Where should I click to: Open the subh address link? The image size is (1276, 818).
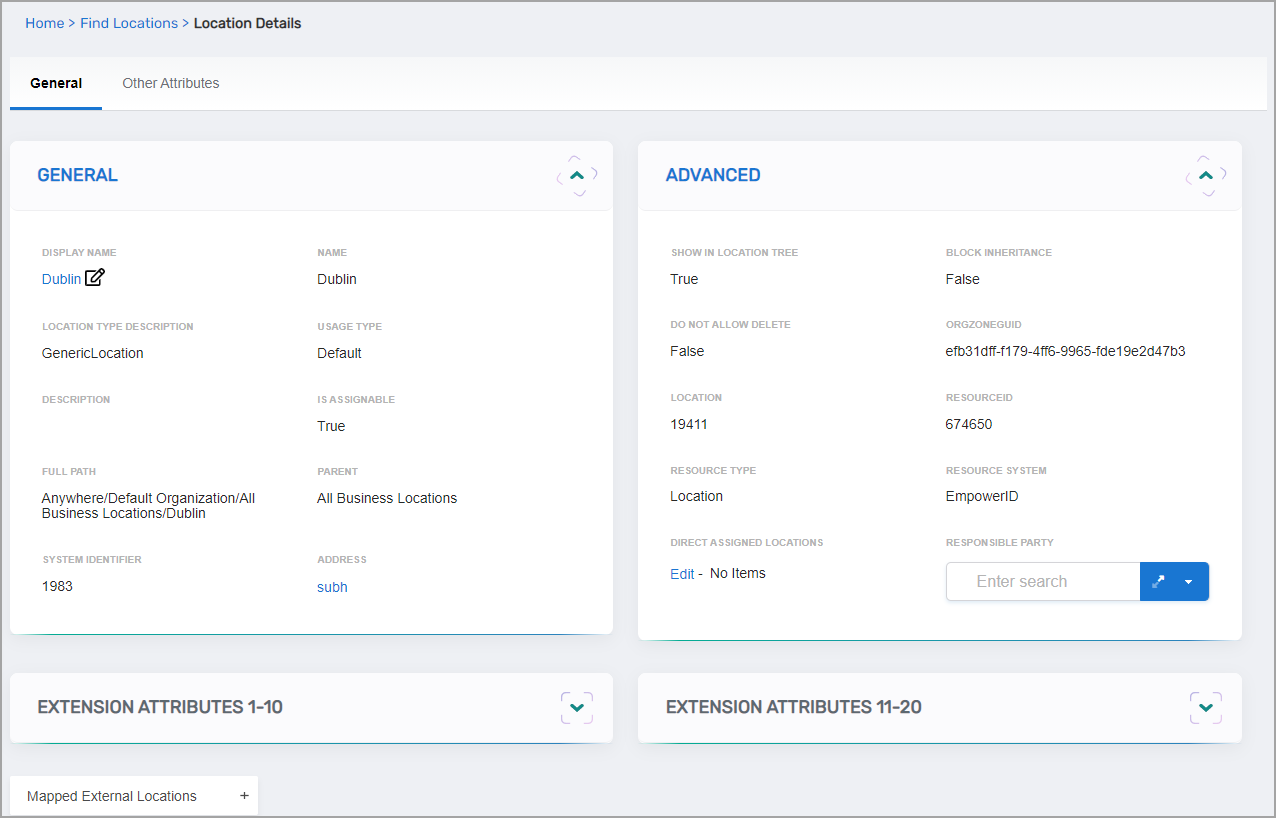click(332, 587)
